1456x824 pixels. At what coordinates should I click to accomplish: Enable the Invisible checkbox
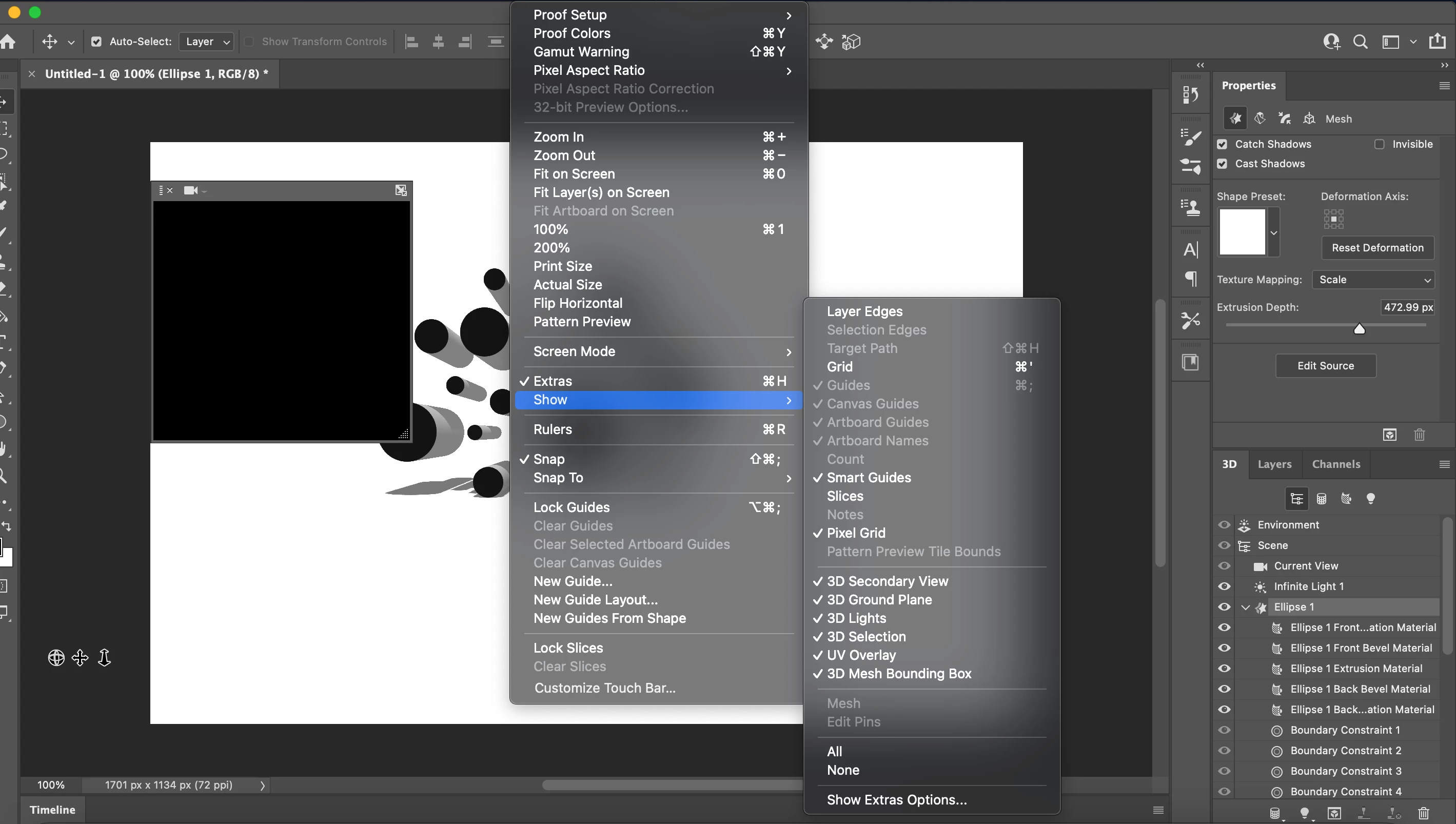point(1380,144)
